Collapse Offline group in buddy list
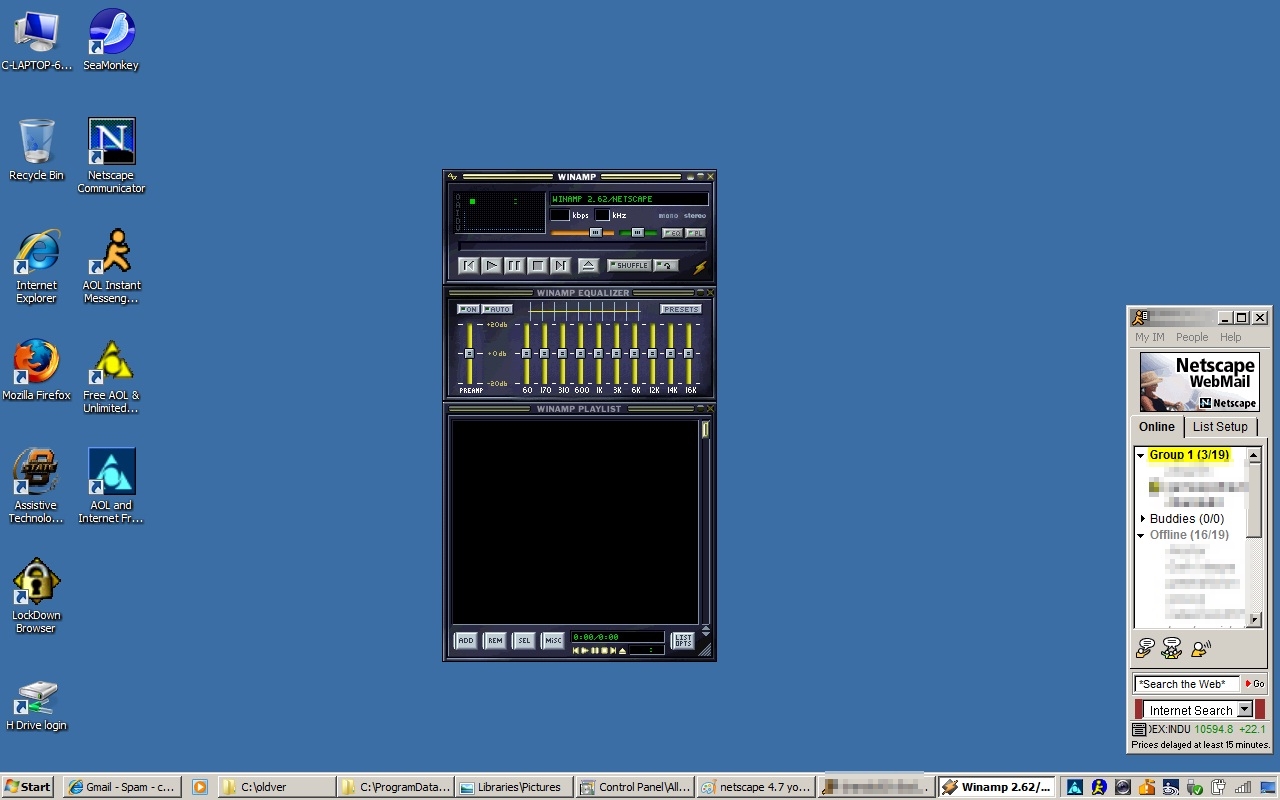 click(1140, 535)
